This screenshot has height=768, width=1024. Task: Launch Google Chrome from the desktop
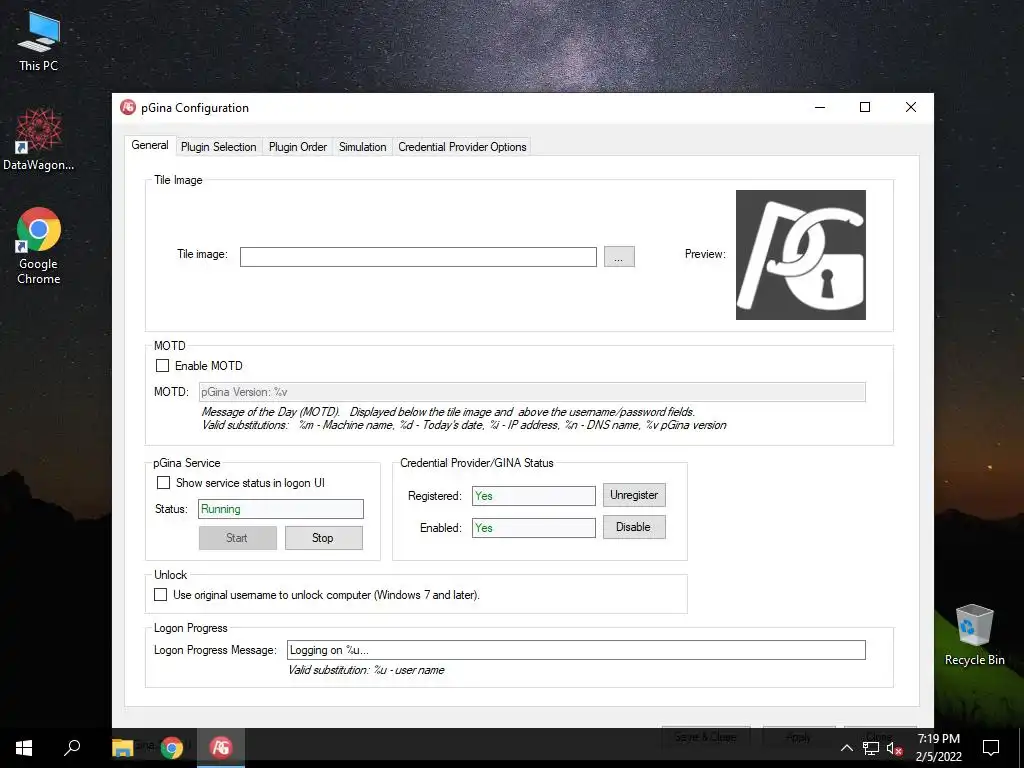tap(39, 246)
